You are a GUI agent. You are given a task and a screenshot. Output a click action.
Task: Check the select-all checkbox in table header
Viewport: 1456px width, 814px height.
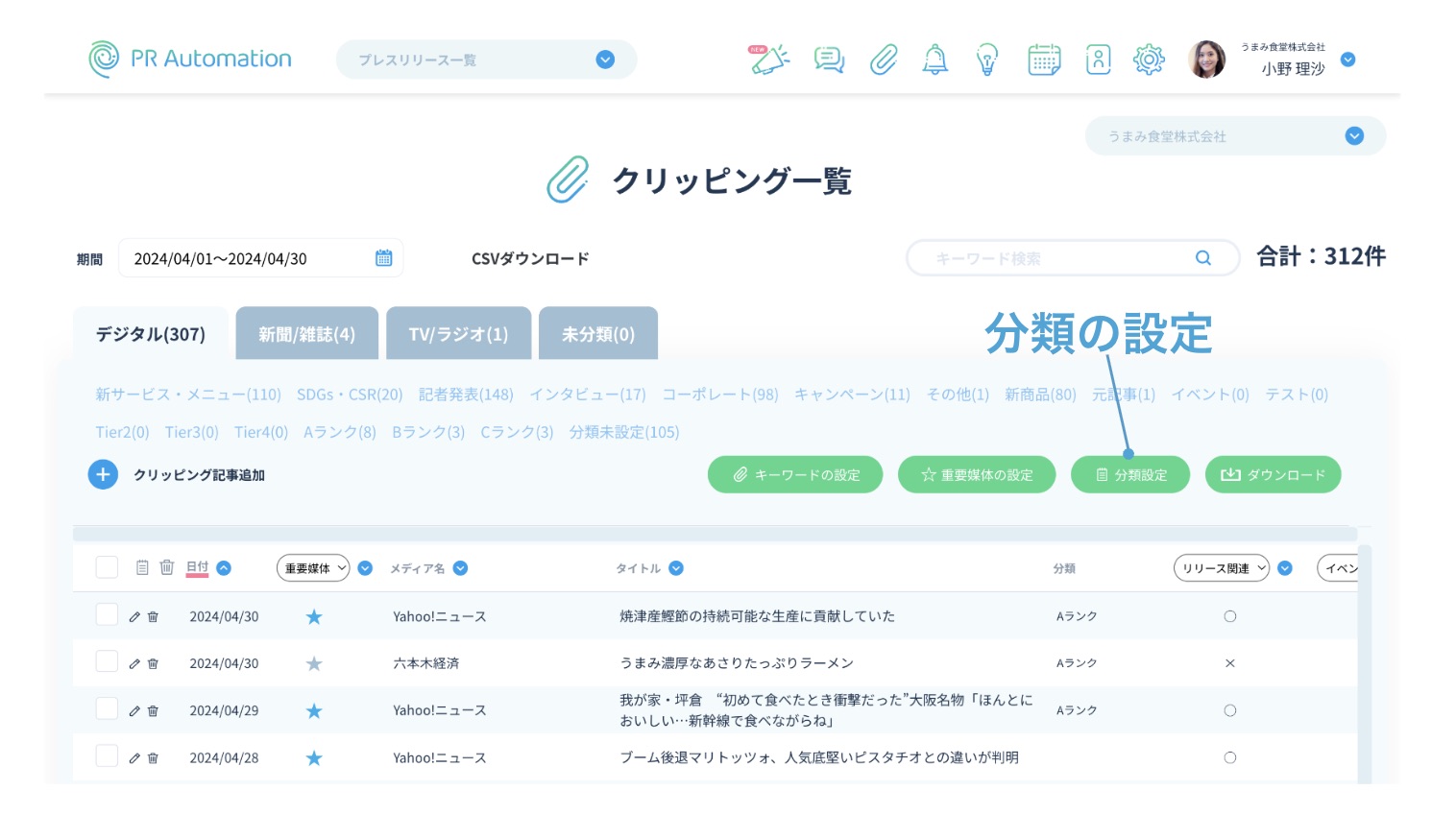tap(107, 567)
